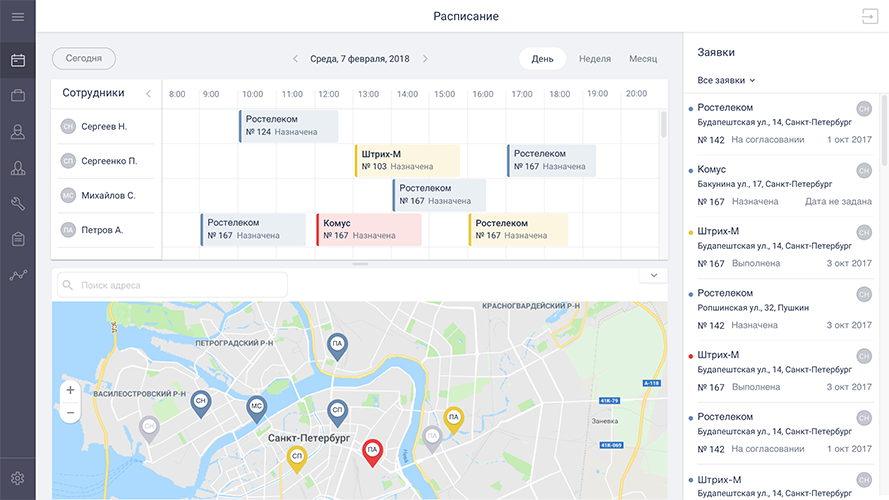889x500 pixels.
Task: Open the clipboard icon in the sidebar
Action: tap(18, 239)
